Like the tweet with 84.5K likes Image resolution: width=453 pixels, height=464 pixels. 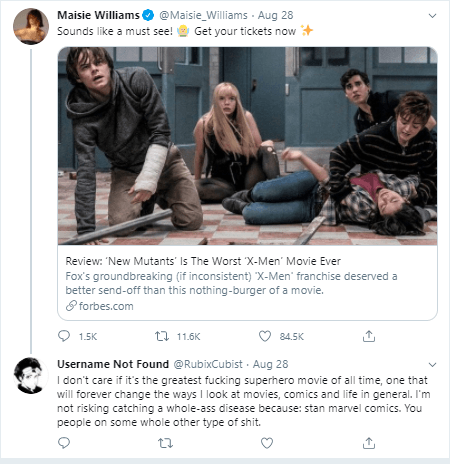(x=265, y=336)
